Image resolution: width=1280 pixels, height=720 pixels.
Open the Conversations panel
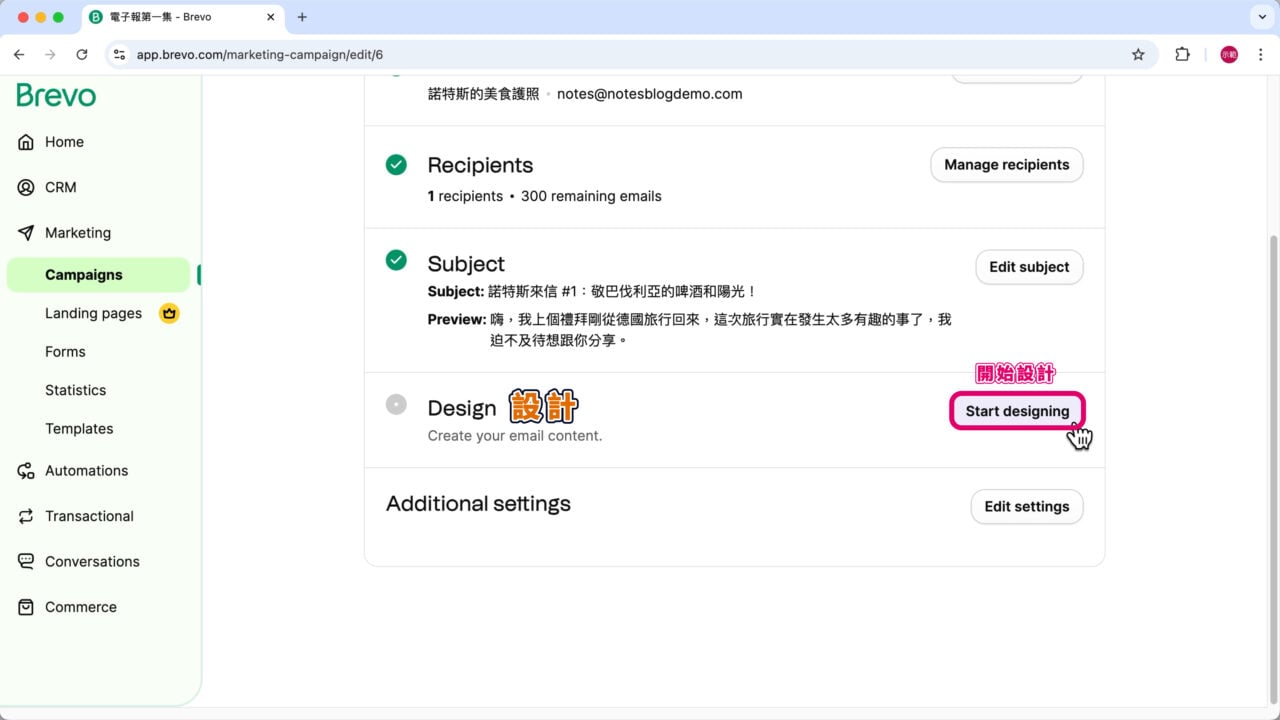pyautogui.click(x=91, y=561)
